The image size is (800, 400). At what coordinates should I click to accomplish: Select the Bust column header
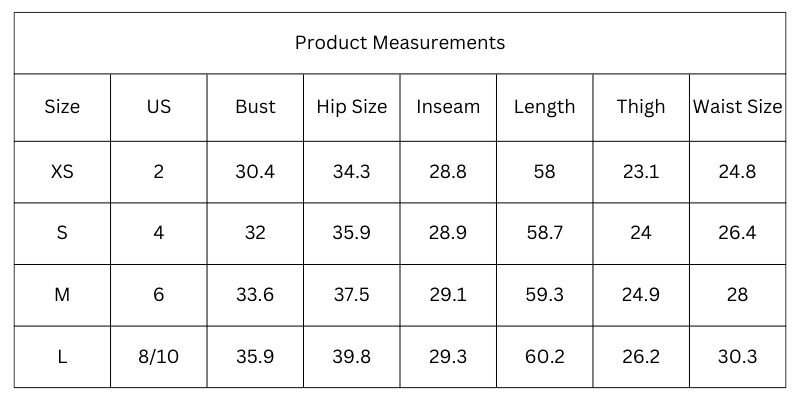click(255, 107)
